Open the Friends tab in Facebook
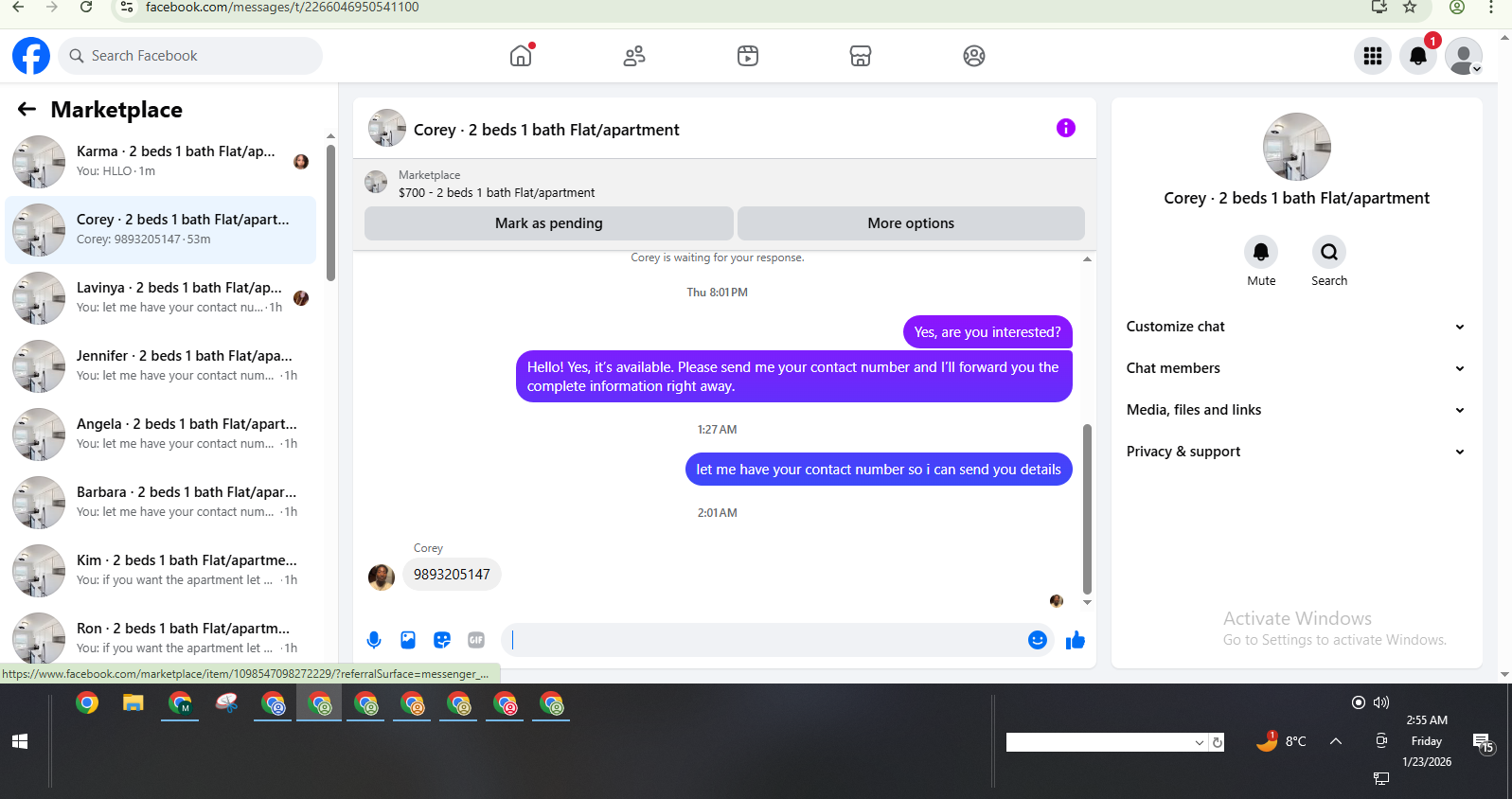This screenshot has height=799, width=1512. [634, 56]
